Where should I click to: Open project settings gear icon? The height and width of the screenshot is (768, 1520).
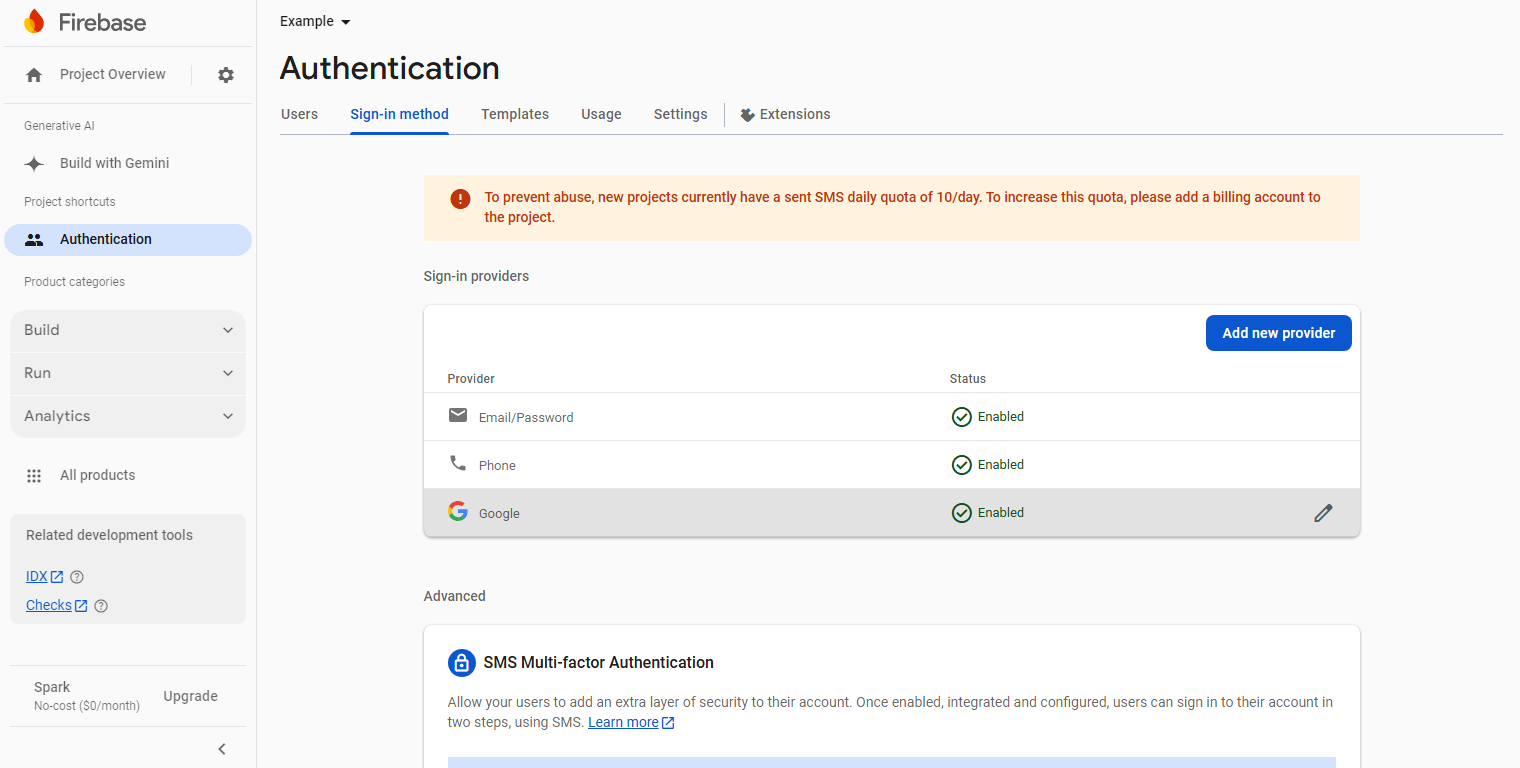[x=226, y=75]
